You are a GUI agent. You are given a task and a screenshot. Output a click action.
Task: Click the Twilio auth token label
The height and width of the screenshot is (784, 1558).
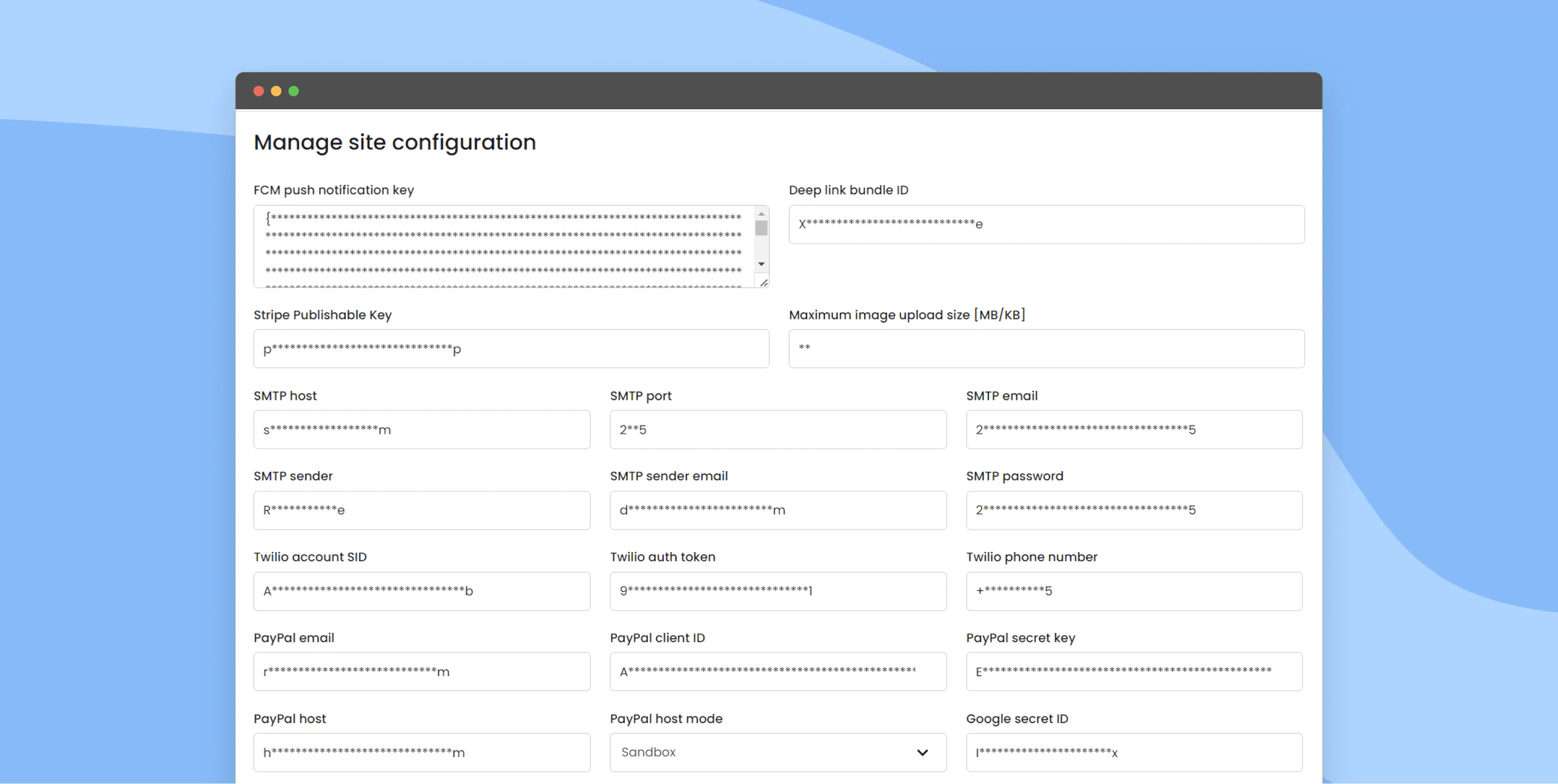(663, 557)
